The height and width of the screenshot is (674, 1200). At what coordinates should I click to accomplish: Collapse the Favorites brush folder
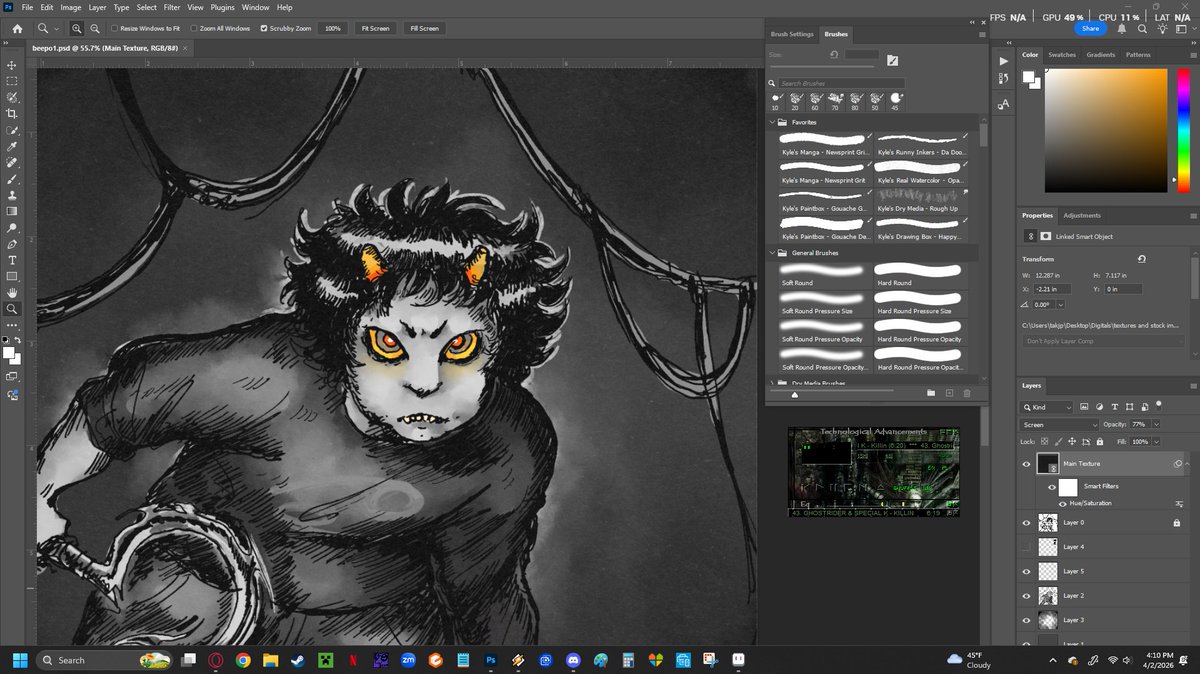coord(772,122)
